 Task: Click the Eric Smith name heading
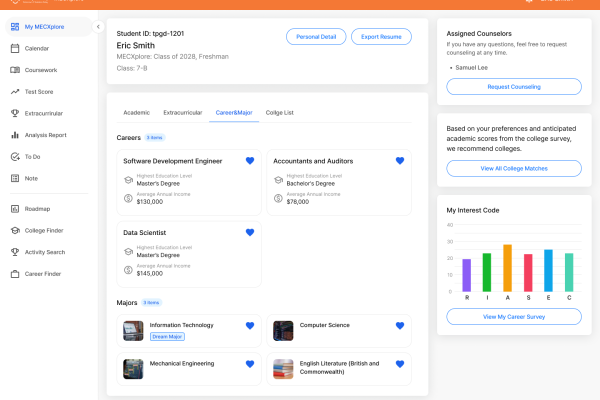136,46
